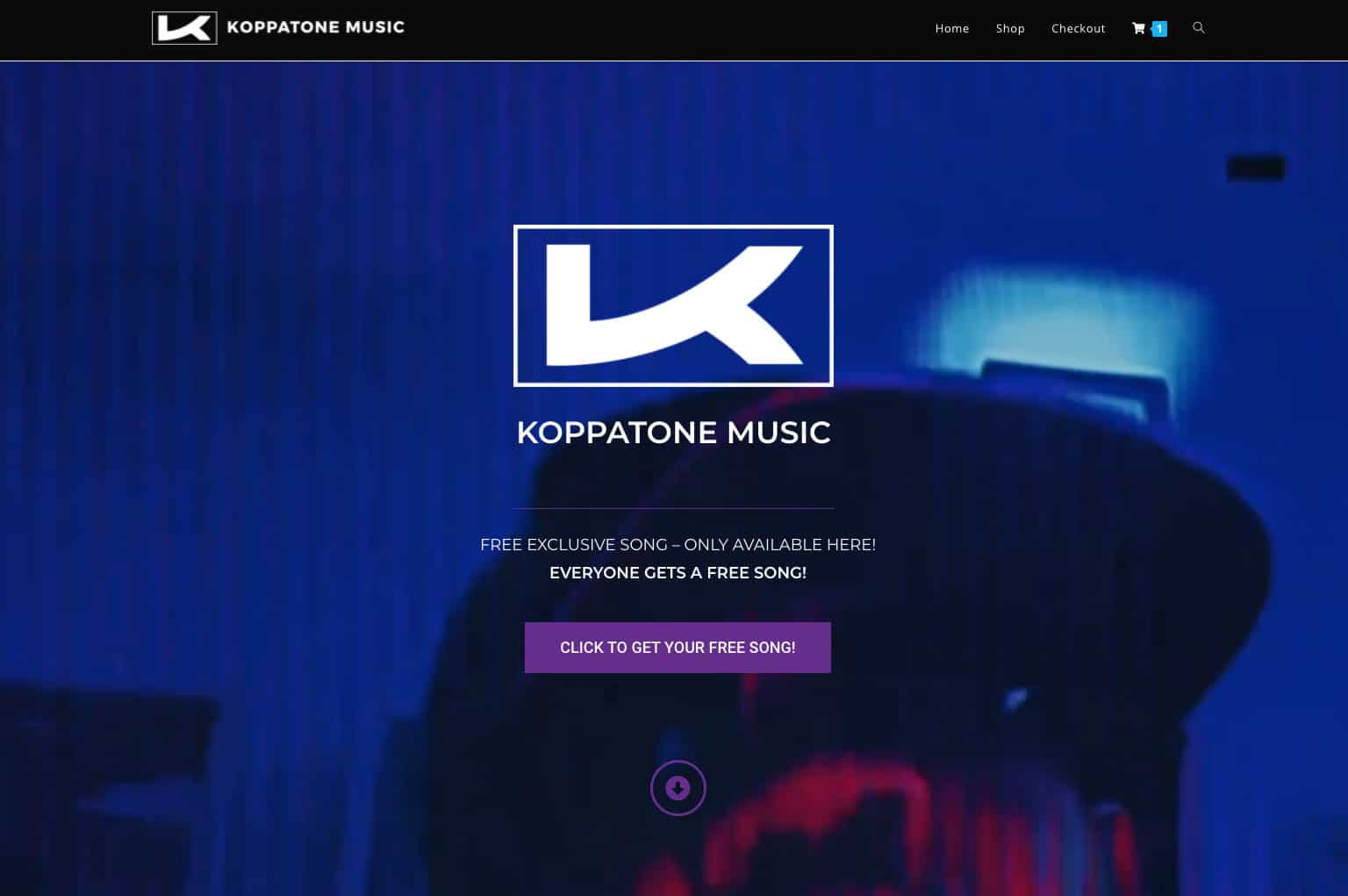Screen dimensions: 1348x896
Task: Click the KOPPATONE MUSIC header site title
Action: (315, 27)
